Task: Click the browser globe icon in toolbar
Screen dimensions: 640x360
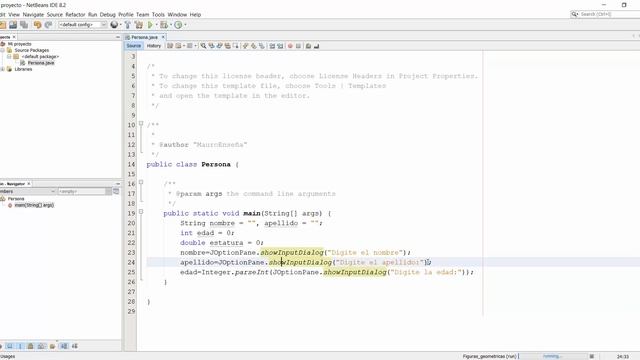Action: click(x=114, y=25)
